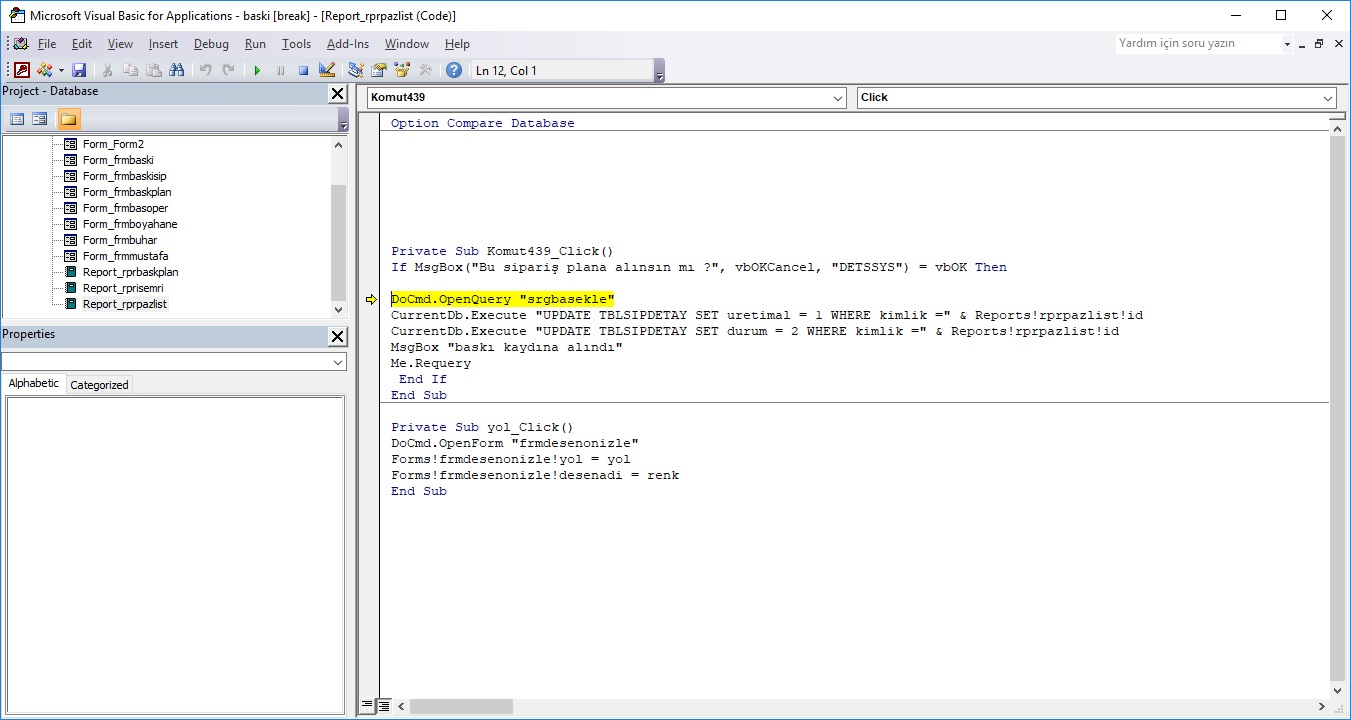Select Report_rprbaskplan in project tree
Image resolution: width=1351 pixels, height=720 pixels.
[130, 272]
